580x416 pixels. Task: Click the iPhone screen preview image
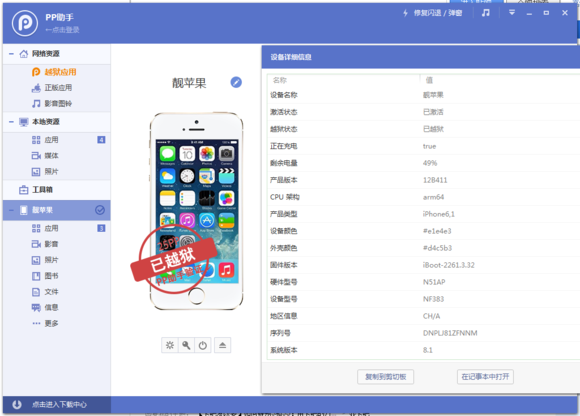(x=196, y=211)
